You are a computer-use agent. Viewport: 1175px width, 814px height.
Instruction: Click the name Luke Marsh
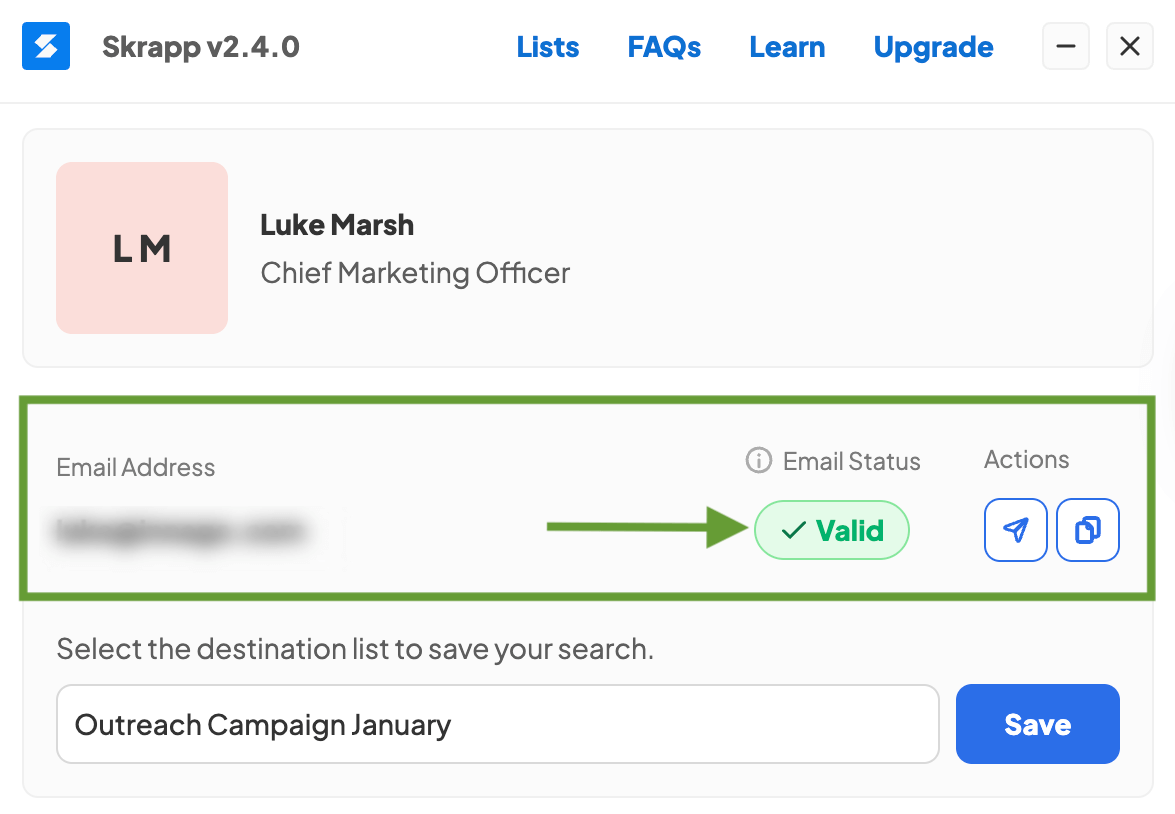pyautogui.click(x=336, y=224)
